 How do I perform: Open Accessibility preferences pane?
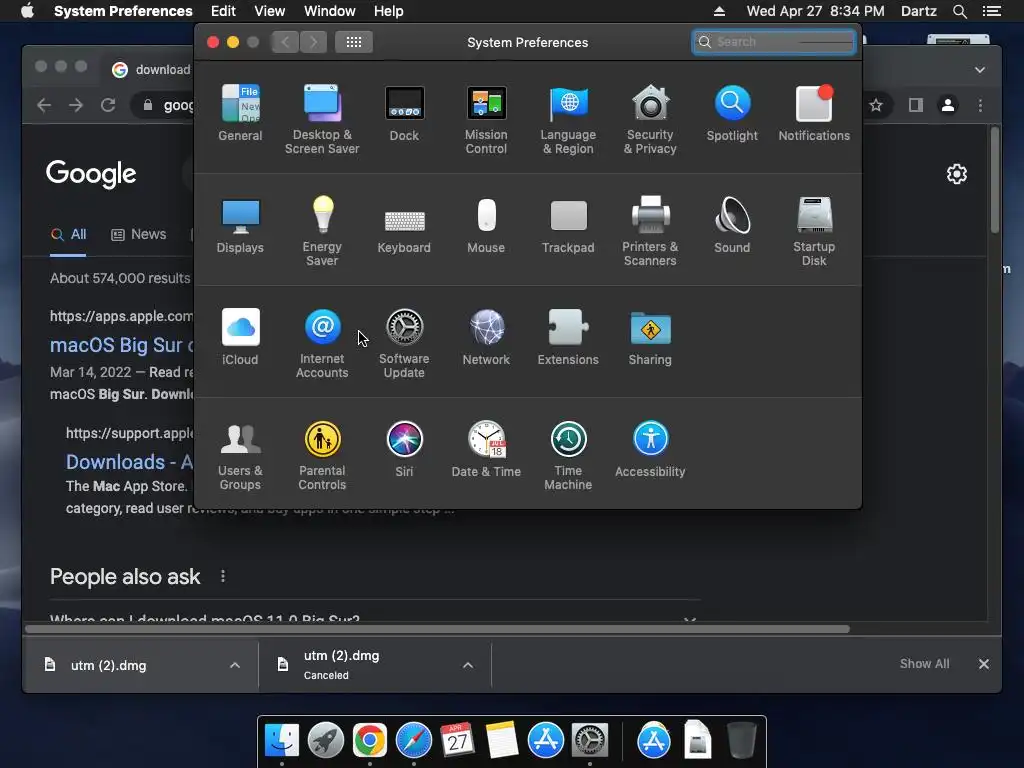pos(650,449)
